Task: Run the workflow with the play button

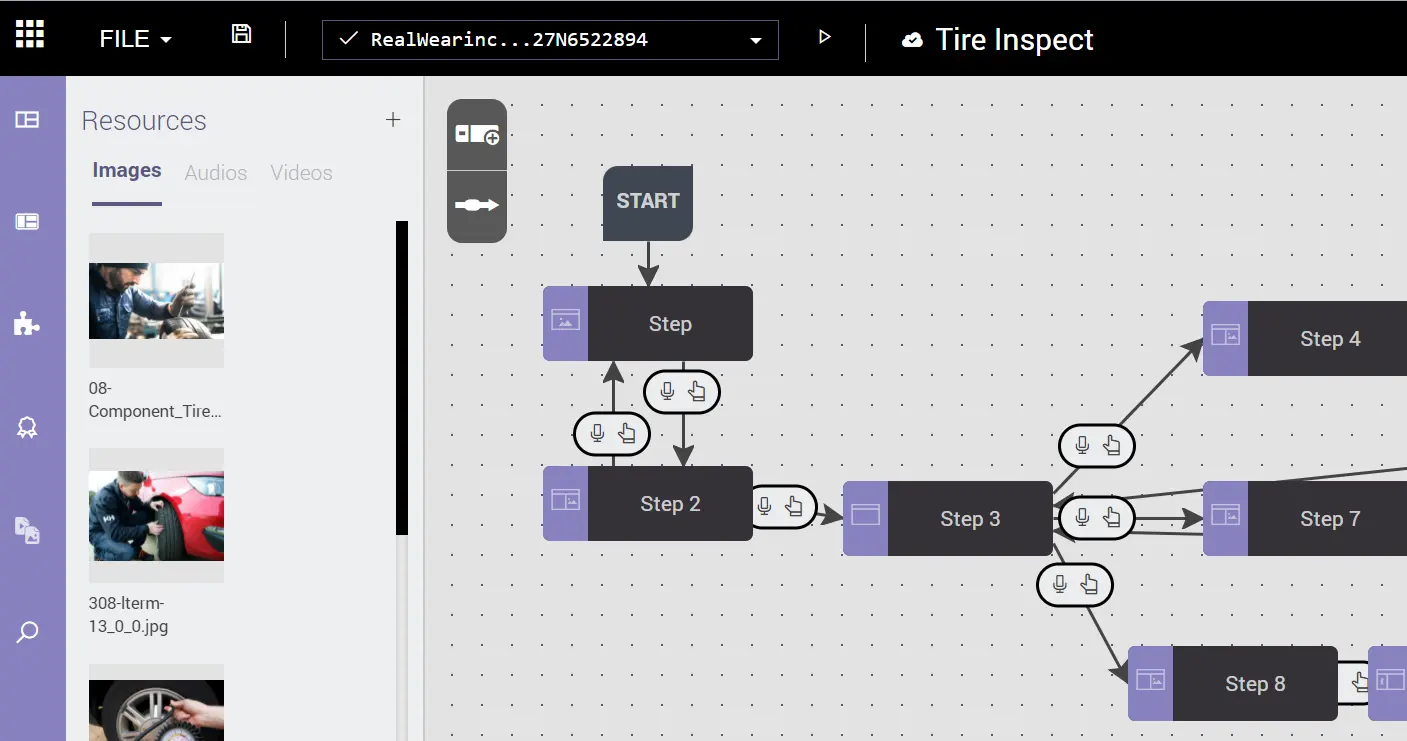Action: [x=824, y=37]
